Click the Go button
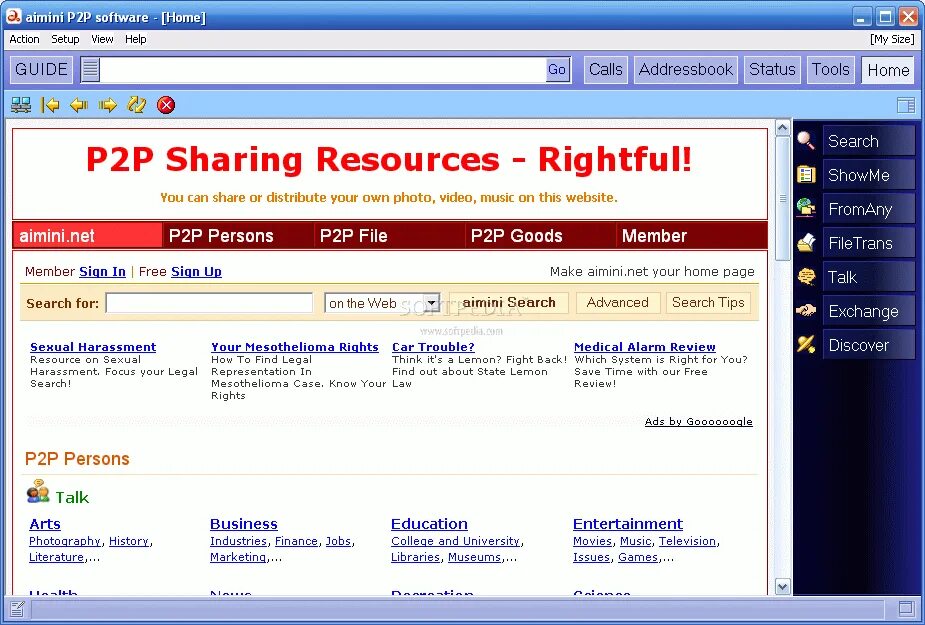 pos(557,70)
